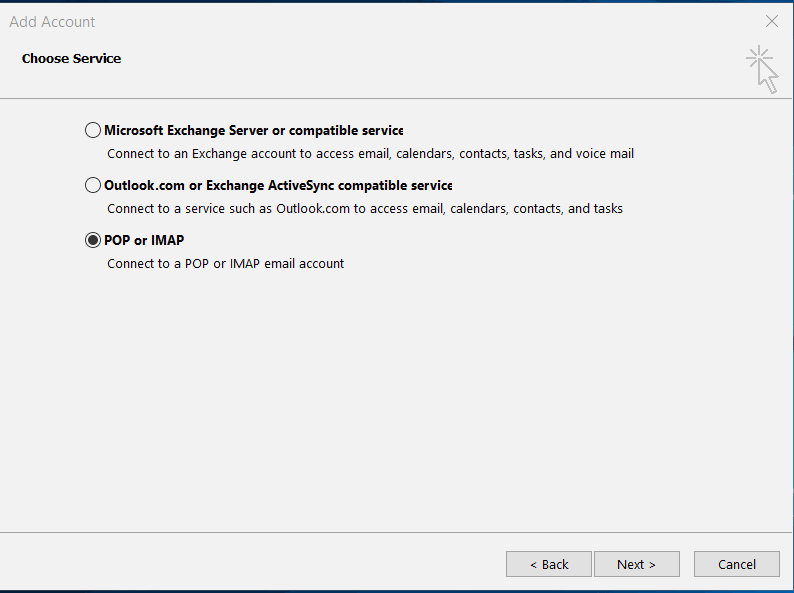Viewport: 794px width, 593px height.
Task: Click the word 'tasks' in Outlook.com description
Action: (607, 209)
